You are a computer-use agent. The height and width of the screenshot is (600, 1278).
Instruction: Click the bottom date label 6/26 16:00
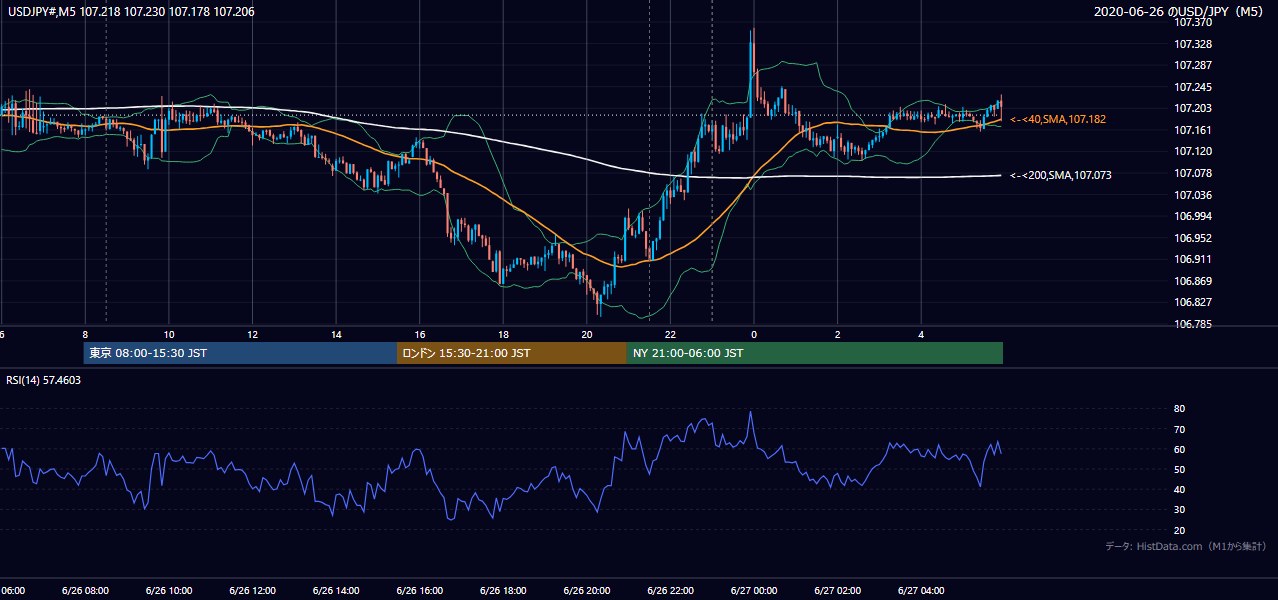pos(420,591)
